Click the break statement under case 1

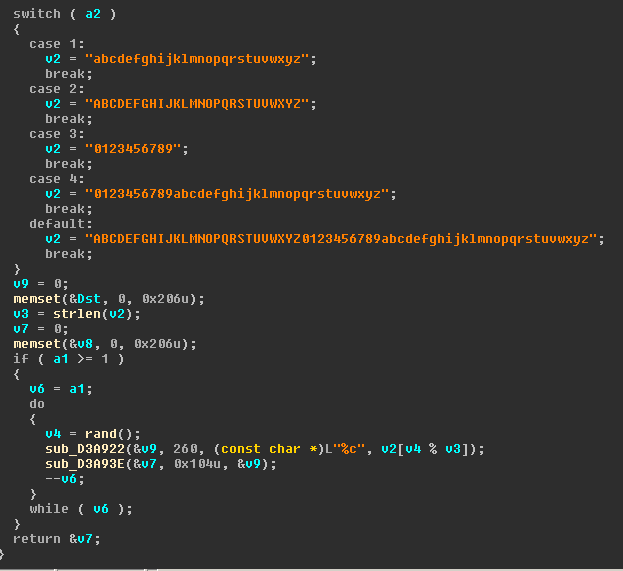click(x=69, y=74)
